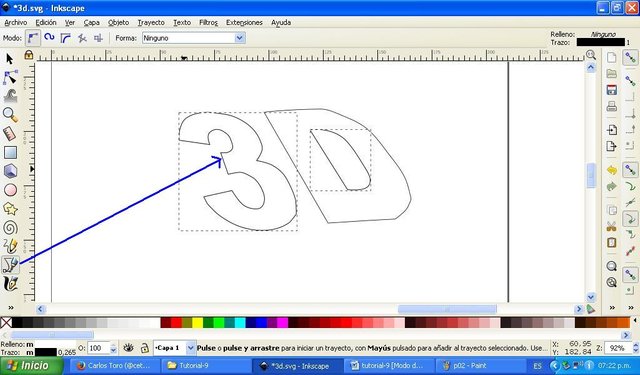The height and width of the screenshot is (375, 640).
Task: Open the Filtros menu
Action: point(208,22)
